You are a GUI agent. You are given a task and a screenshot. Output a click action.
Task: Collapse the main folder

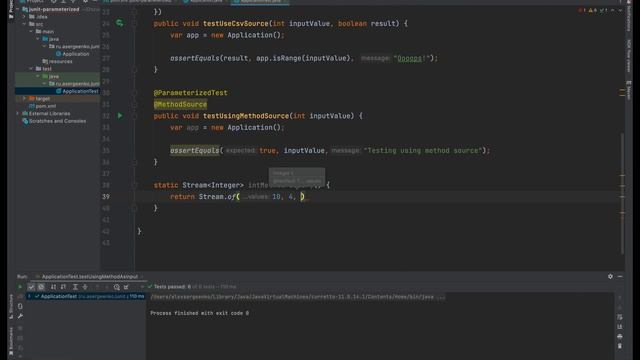tap(31, 31)
